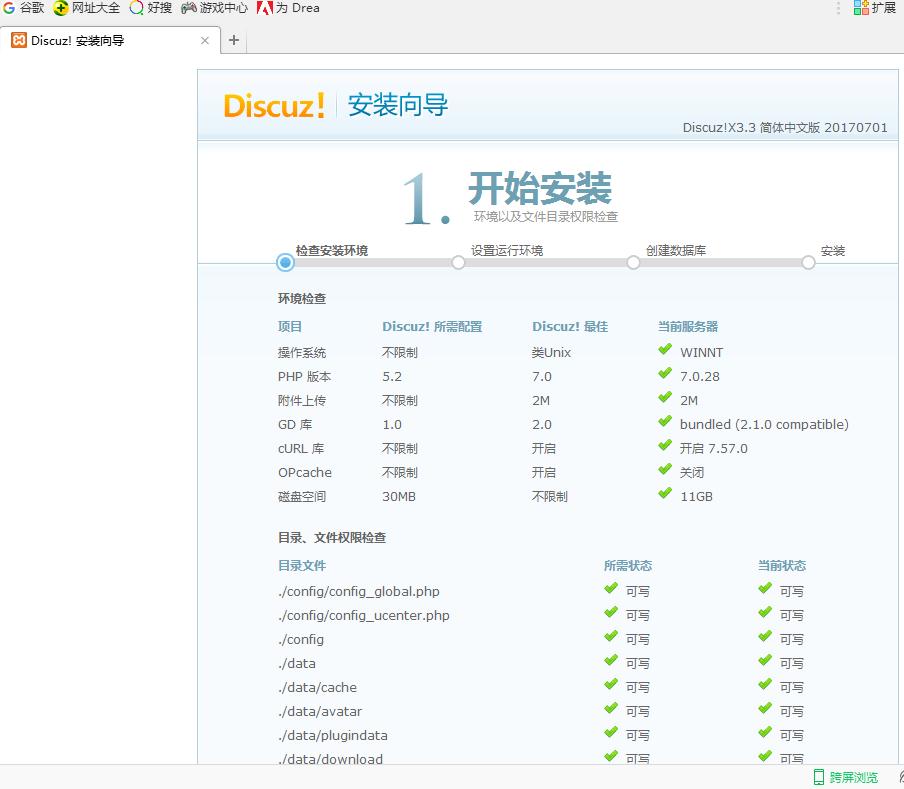This screenshot has width=904, height=789.
Task: Select the 检查安装环境 step circle
Action: tap(285, 263)
